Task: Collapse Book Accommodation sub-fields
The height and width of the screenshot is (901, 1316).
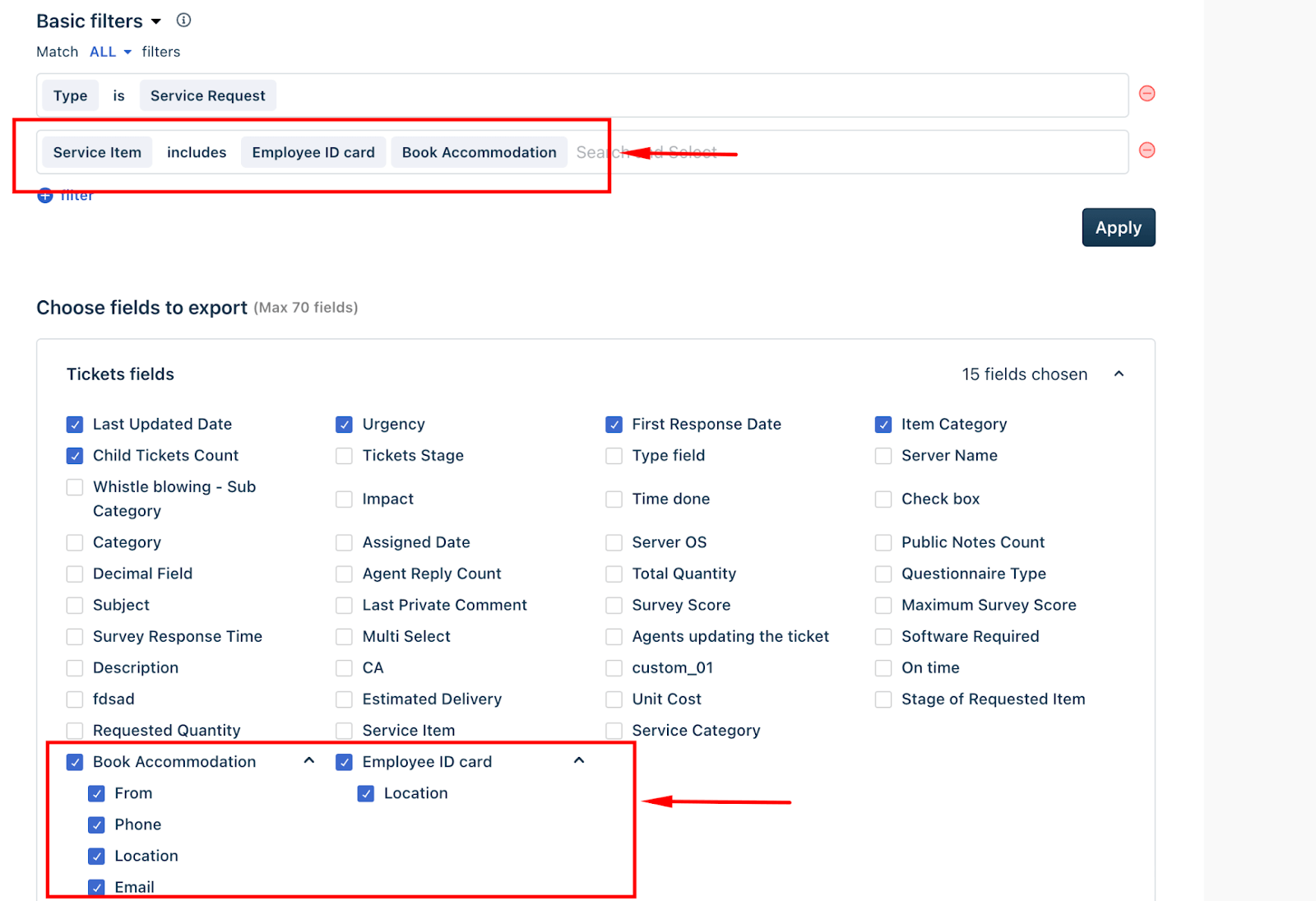Action: 309,761
